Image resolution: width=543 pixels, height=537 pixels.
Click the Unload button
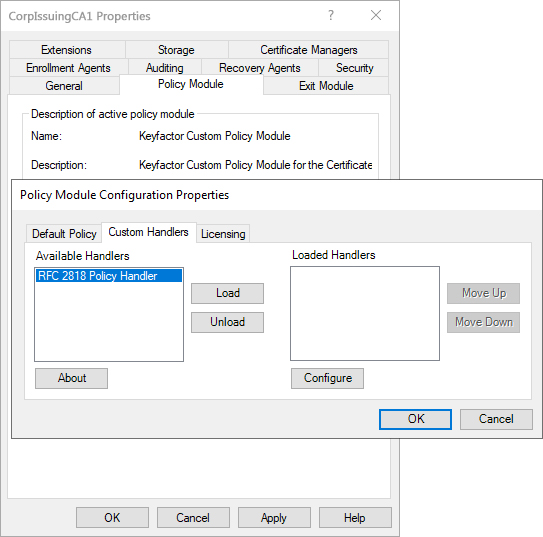coord(228,322)
